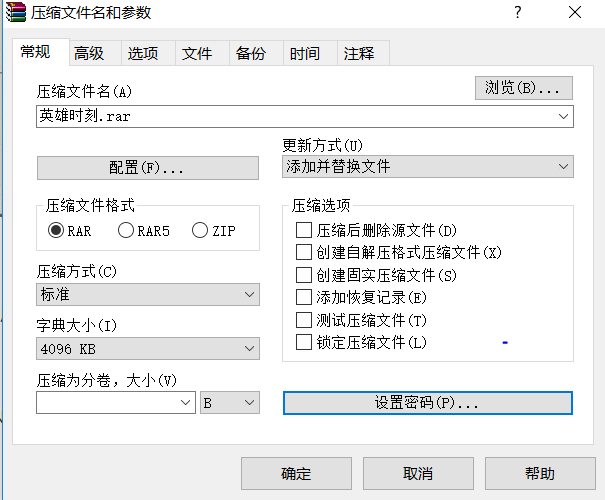Click the 浏览(B)... button
Screen dimensions: 605x500
click(x=524, y=88)
